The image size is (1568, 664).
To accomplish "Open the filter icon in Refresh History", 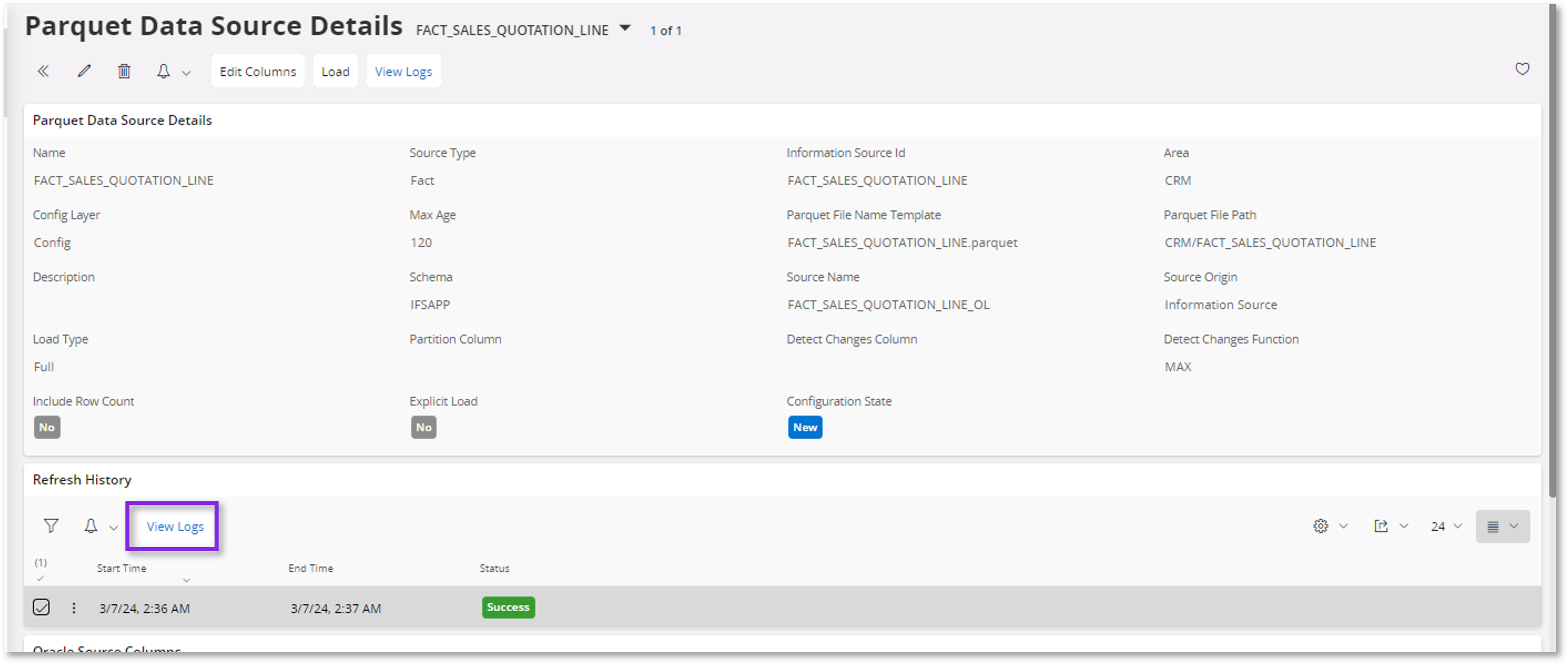I will (51, 526).
